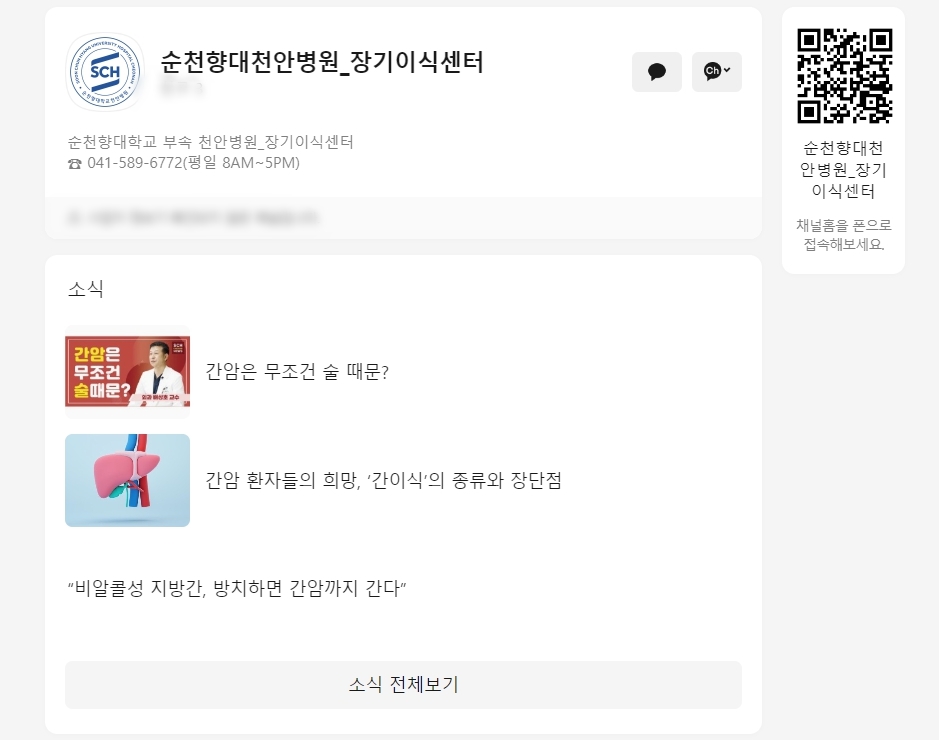Open the Ch channel add dropdown button
Viewport: 939px width, 740px height.
716,72
